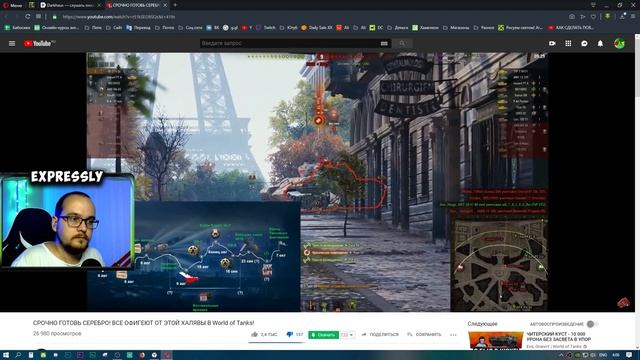Expand the Деньги bookmarks folder
The image size is (640, 360).
tap(398, 28)
